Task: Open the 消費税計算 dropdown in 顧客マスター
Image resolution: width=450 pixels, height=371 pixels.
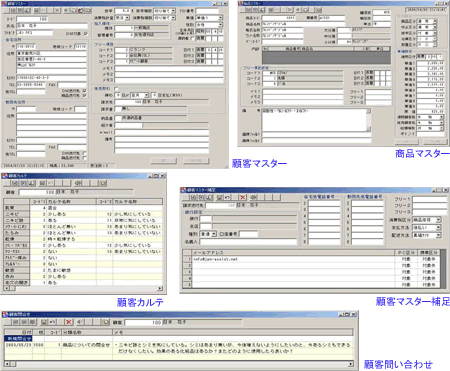Action: (x=127, y=17)
